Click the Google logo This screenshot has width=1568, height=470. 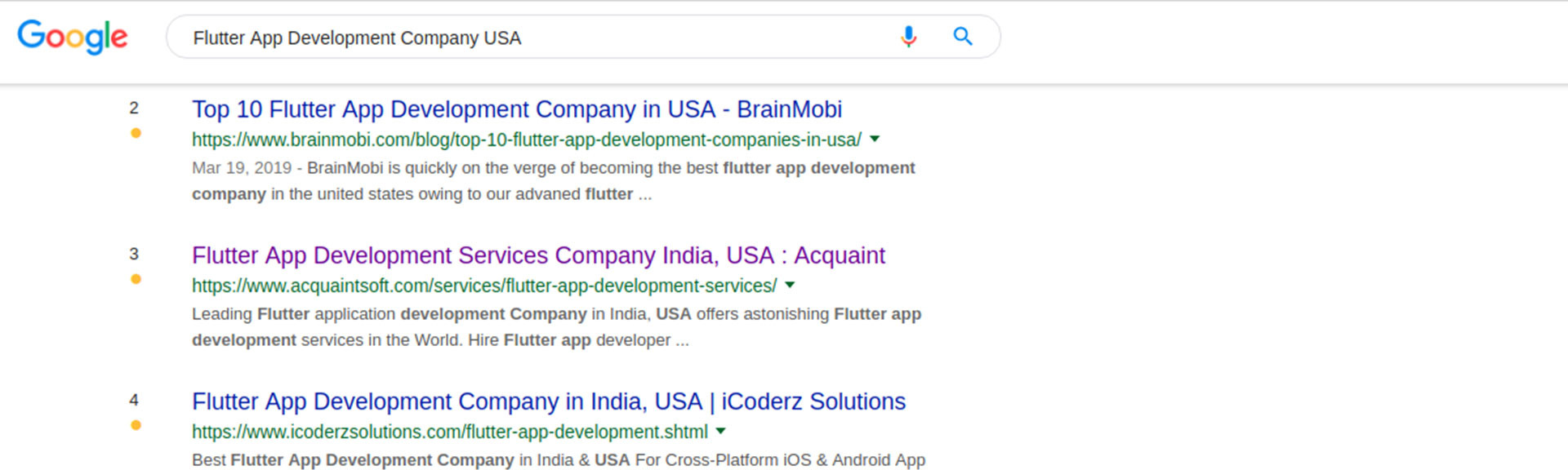click(73, 38)
